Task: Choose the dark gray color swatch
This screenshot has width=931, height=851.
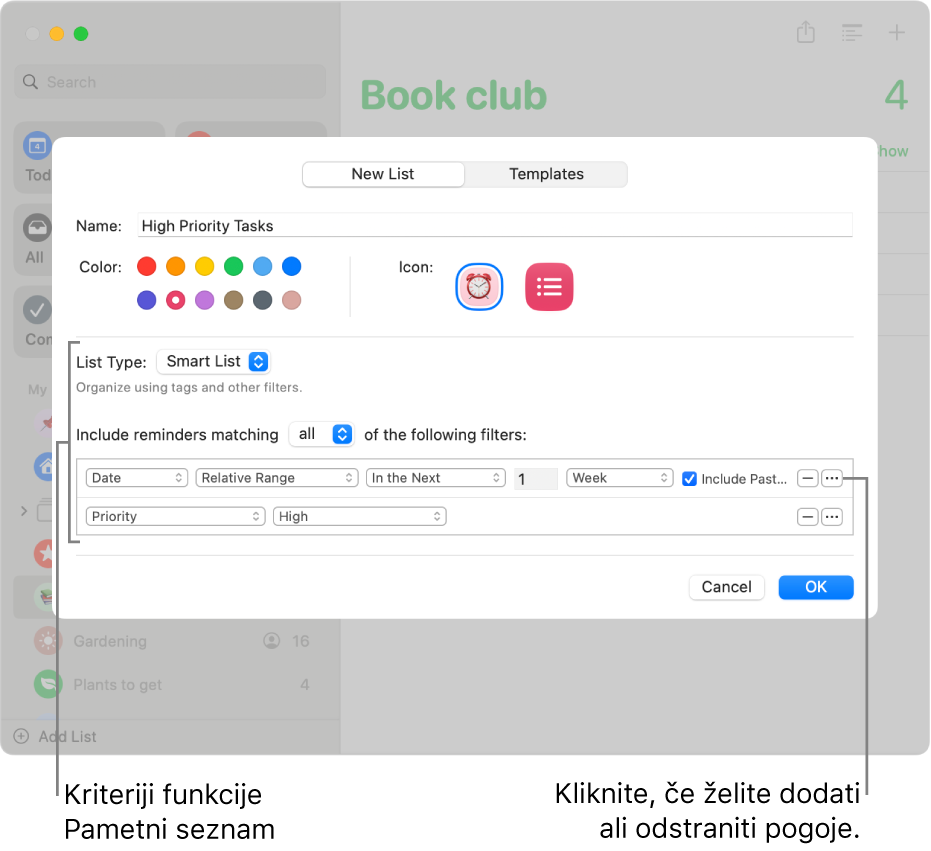Action: (x=262, y=300)
